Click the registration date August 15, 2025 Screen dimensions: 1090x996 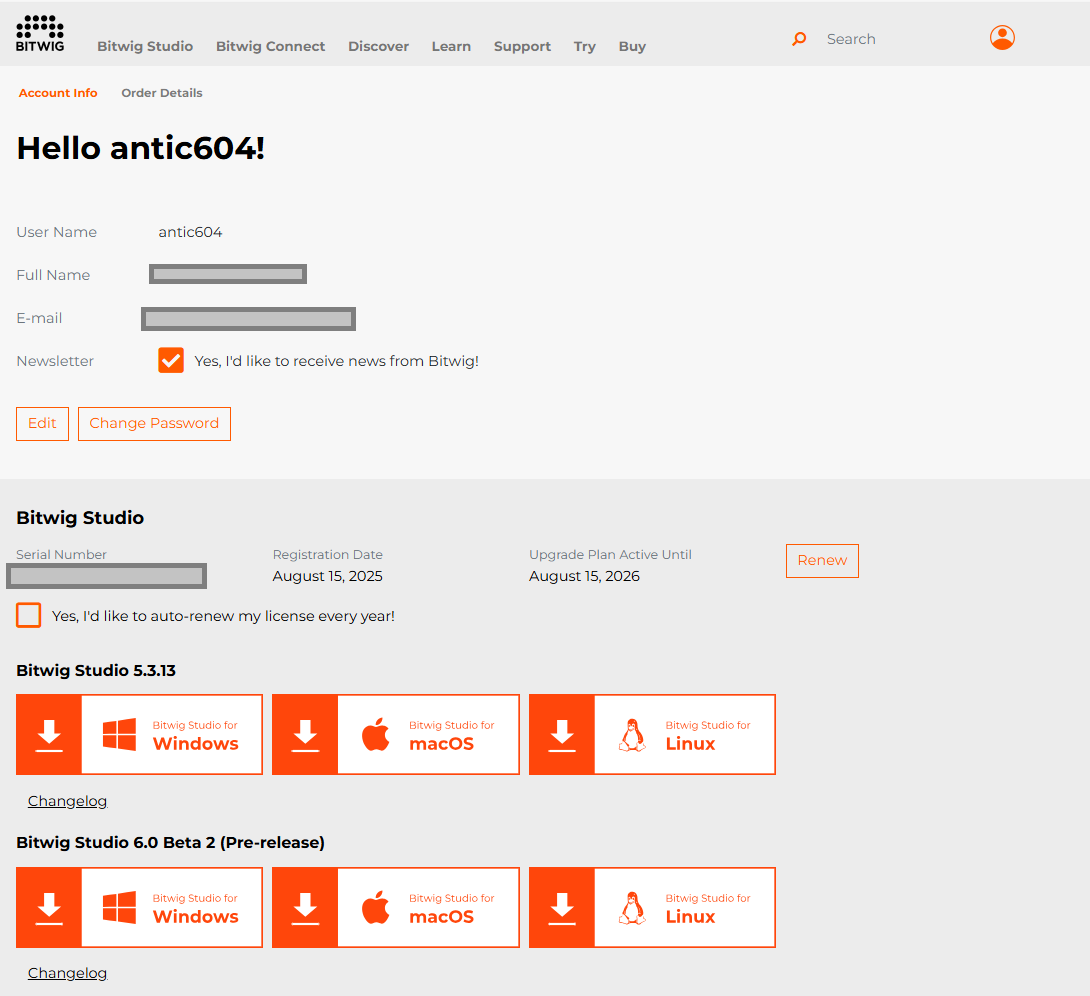[327, 576]
